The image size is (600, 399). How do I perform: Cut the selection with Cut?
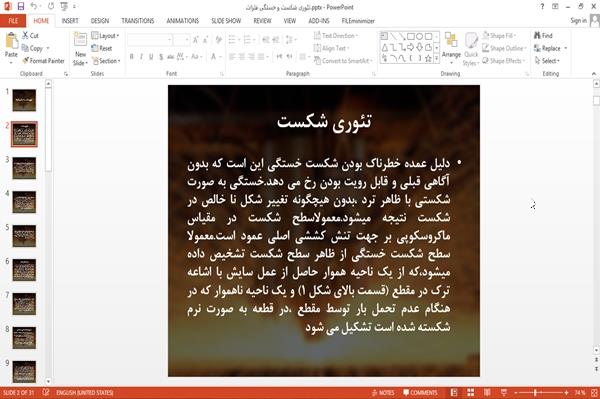click(30, 36)
